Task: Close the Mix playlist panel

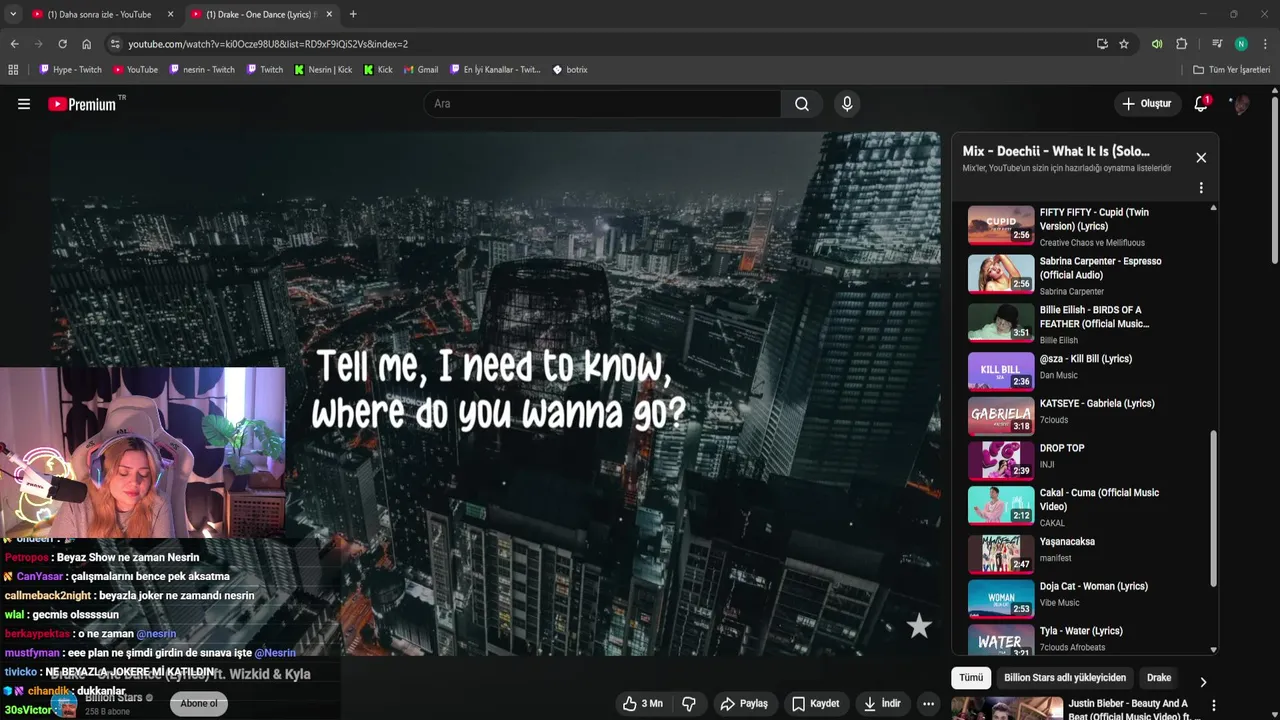Action: point(1201,158)
